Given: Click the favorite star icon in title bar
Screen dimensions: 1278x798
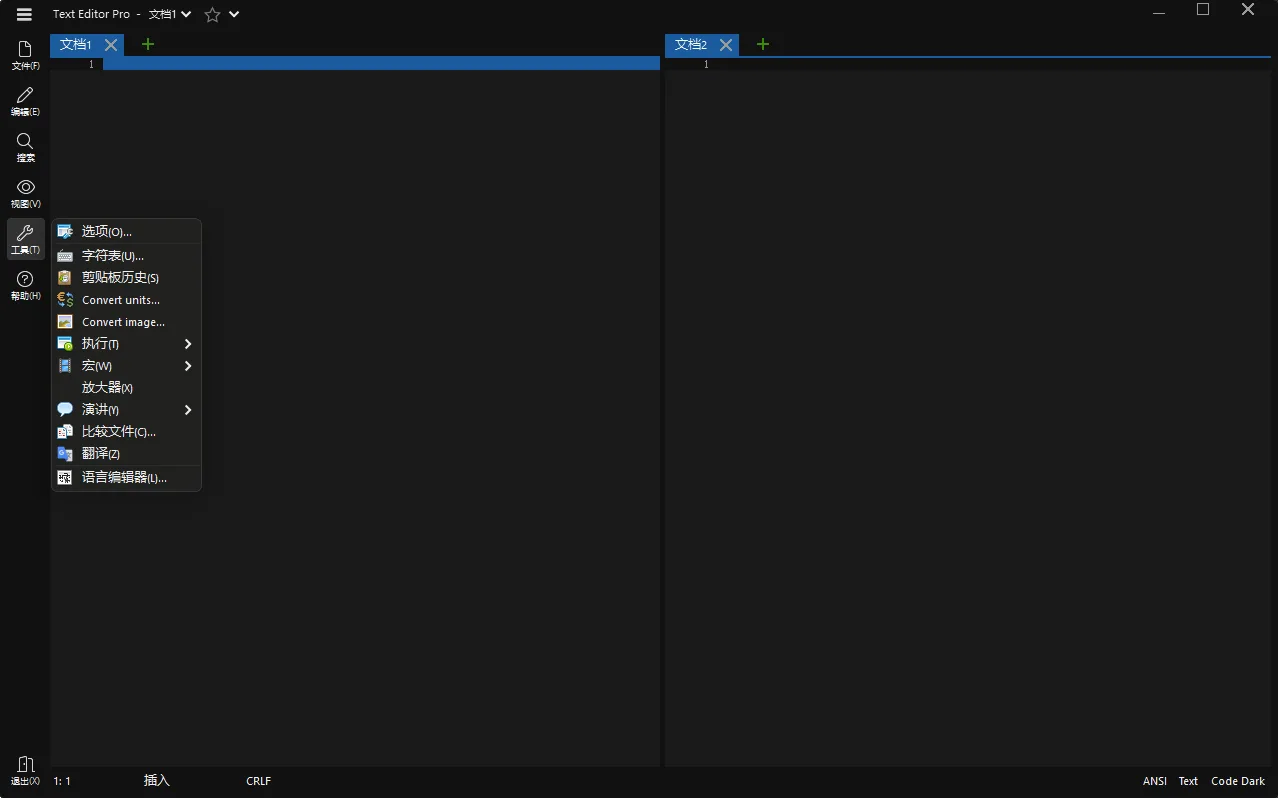Looking at the screenshot, I should (x=212, y=15).
